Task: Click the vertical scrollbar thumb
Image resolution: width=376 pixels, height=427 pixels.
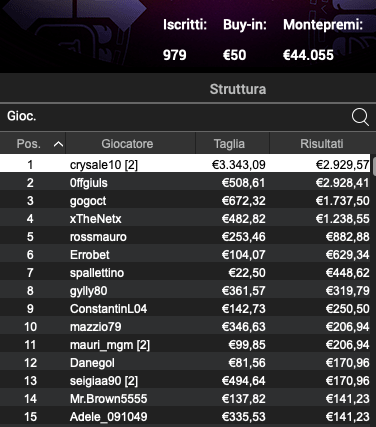Action: coord(374,166)
